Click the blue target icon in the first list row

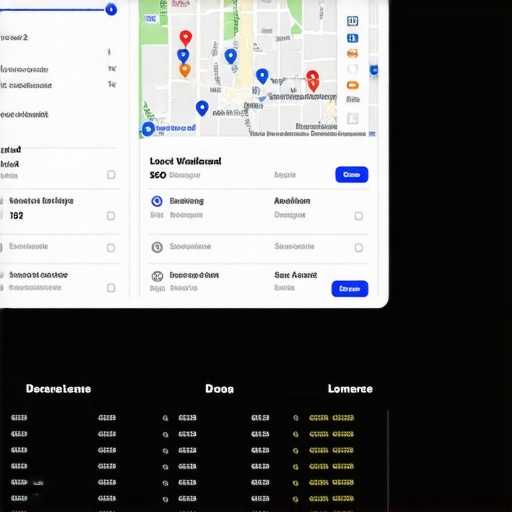point(157,201)
